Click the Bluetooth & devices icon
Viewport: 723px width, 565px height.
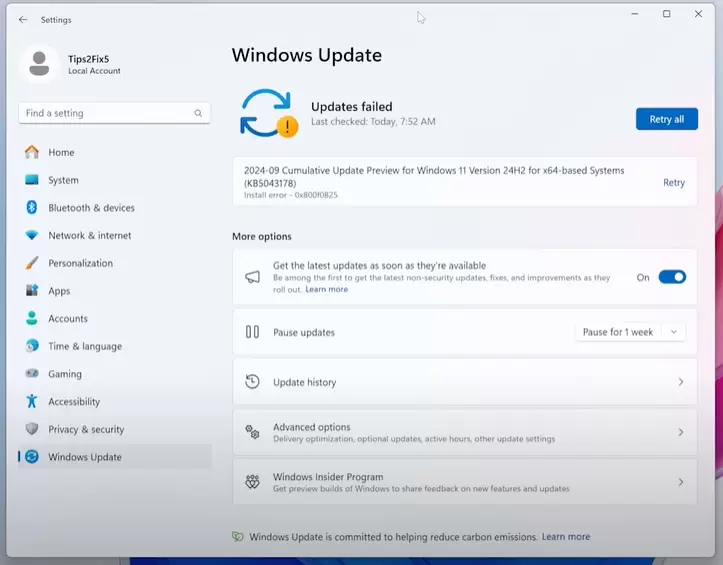click(x=32, y=208)
